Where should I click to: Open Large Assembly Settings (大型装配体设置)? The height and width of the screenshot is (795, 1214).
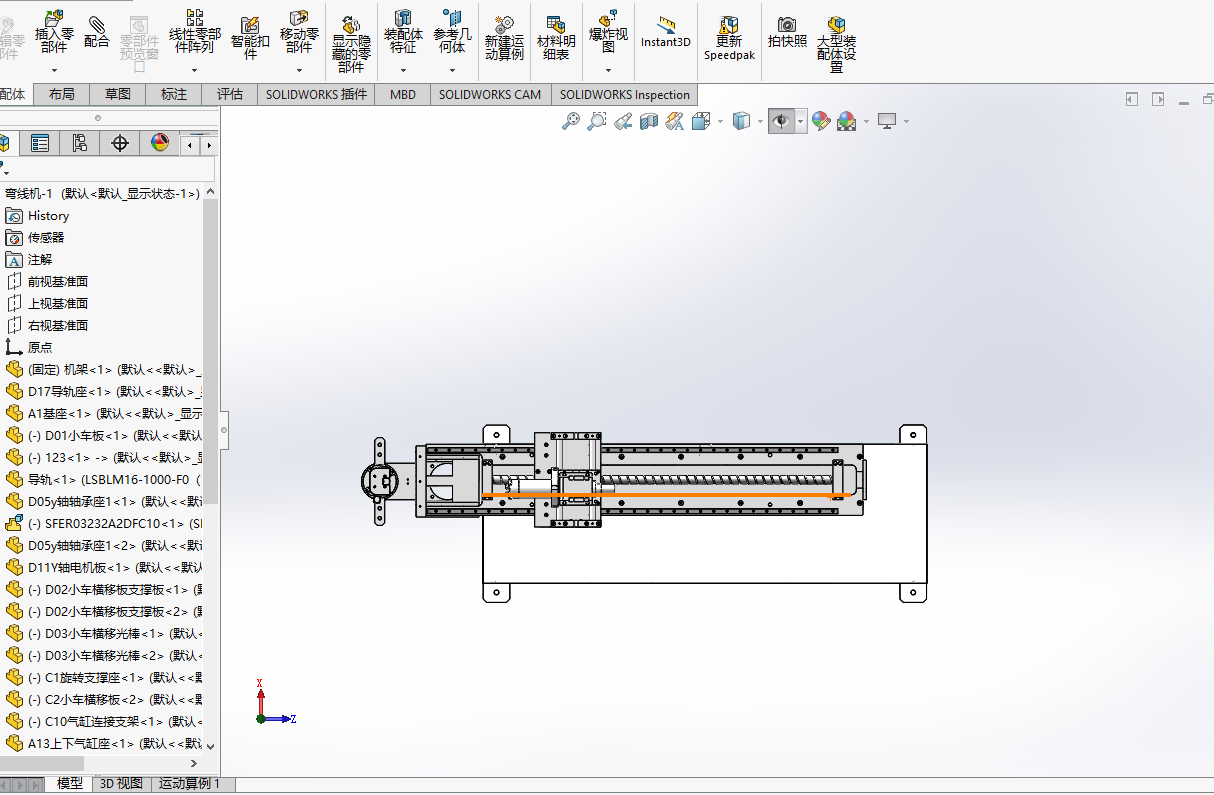(836, 44)
